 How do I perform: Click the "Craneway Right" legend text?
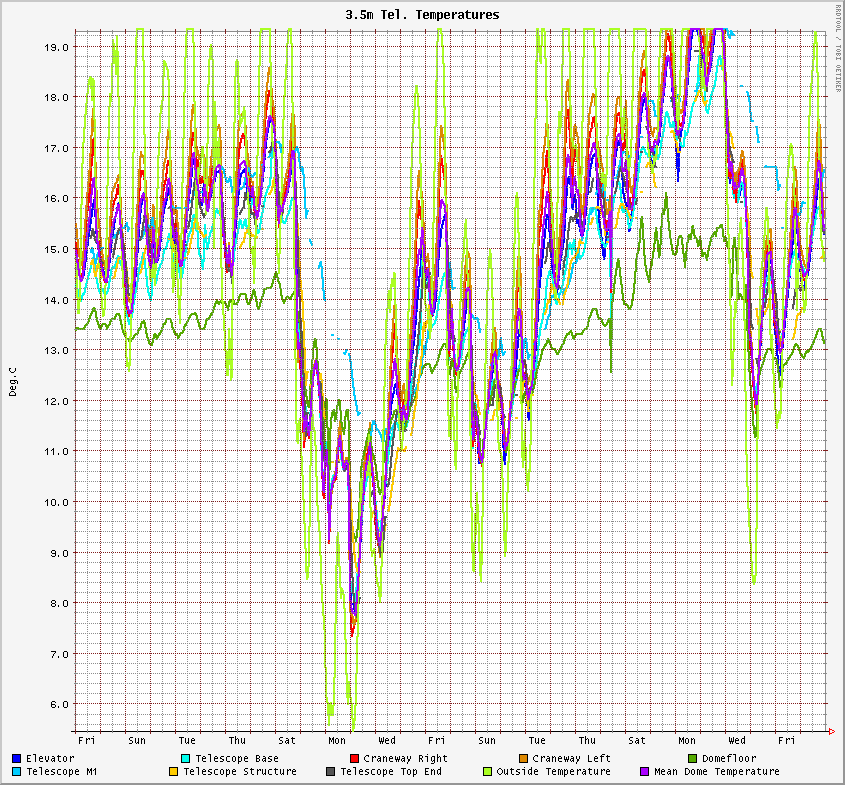click(405, 758)
